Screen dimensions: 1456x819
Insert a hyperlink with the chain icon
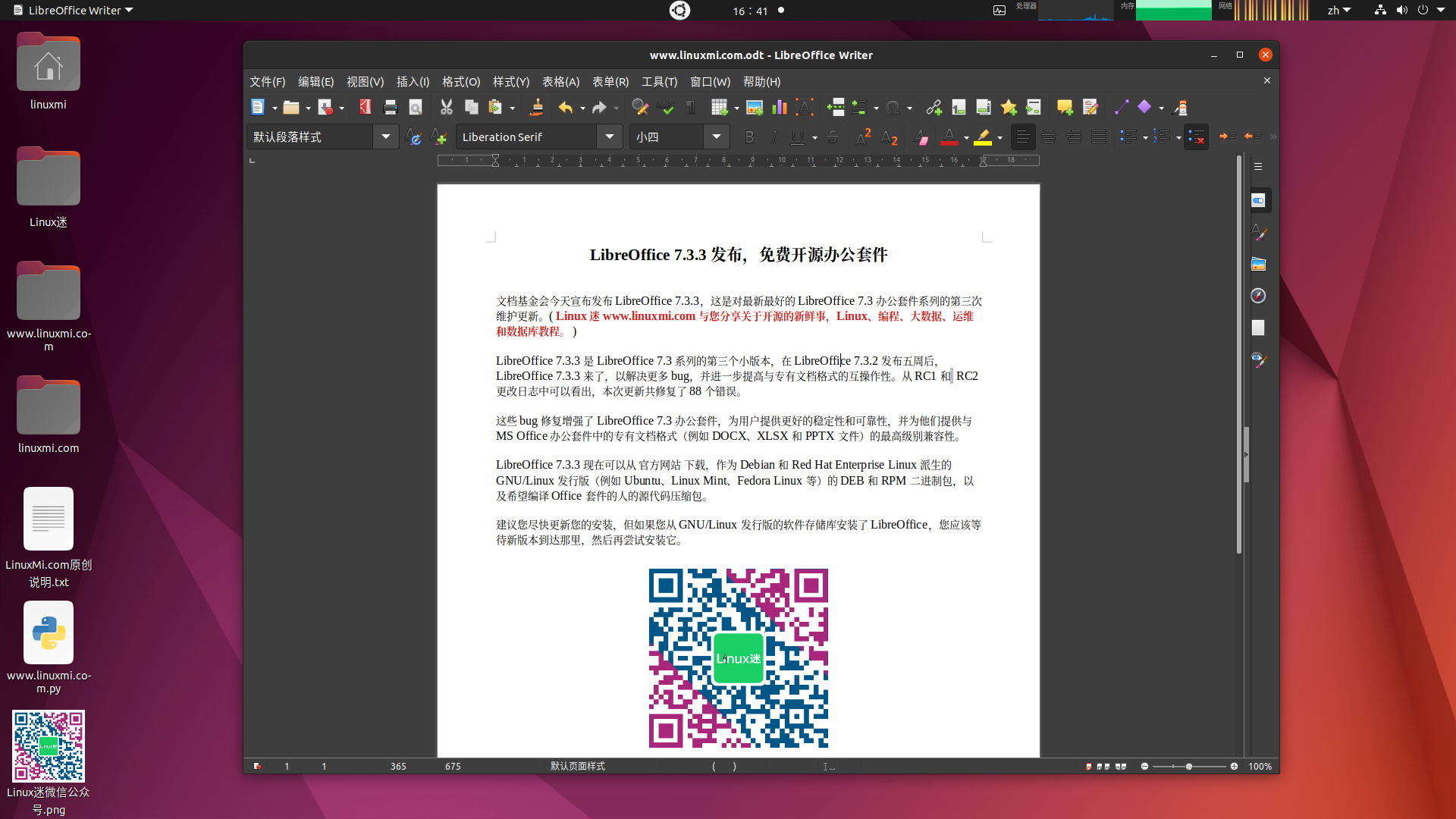click(934, 108)
